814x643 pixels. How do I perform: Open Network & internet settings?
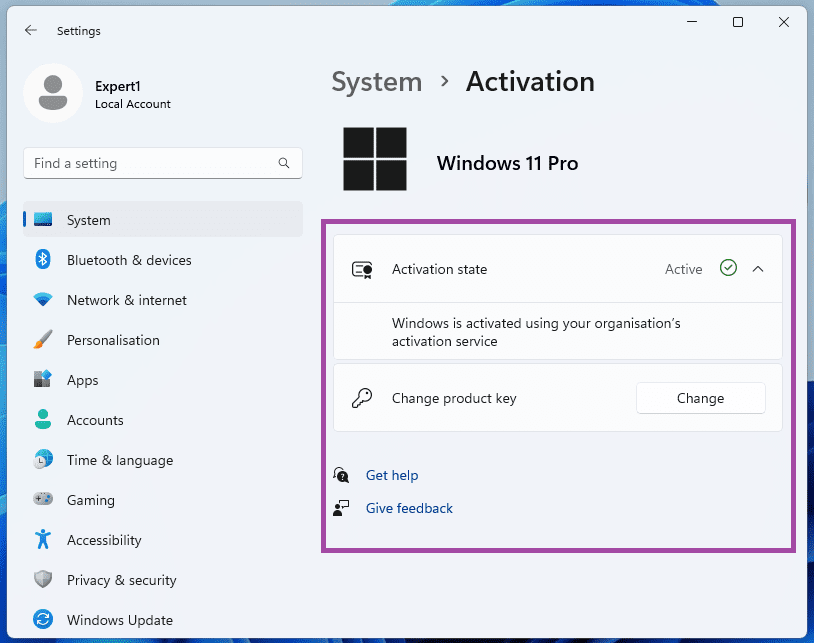(163, 299)
